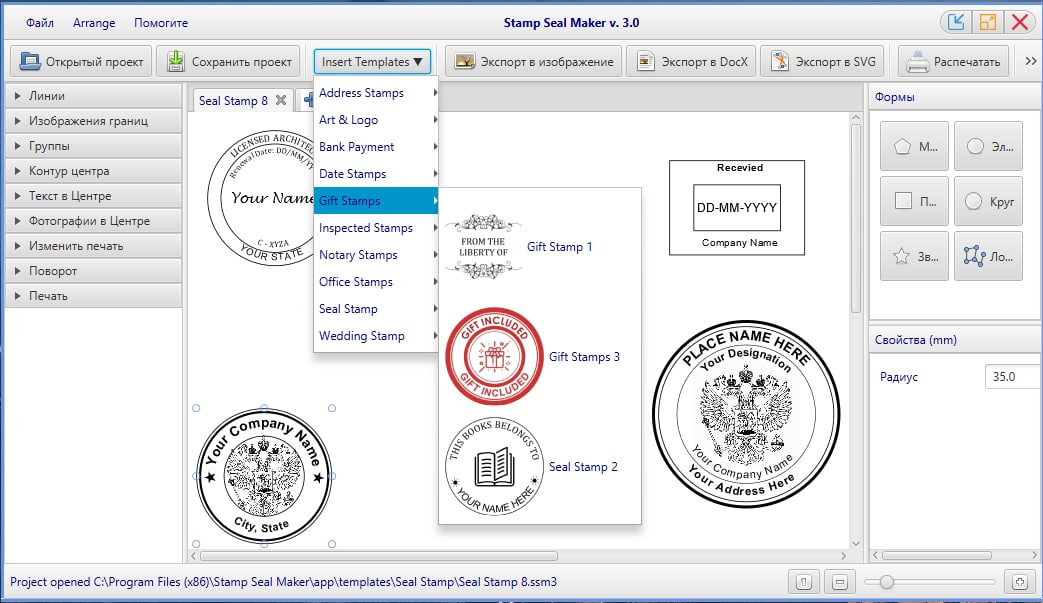Open the Помогите menu
The height and width of the screenshot is (603, 1043).
pos(161,23)
